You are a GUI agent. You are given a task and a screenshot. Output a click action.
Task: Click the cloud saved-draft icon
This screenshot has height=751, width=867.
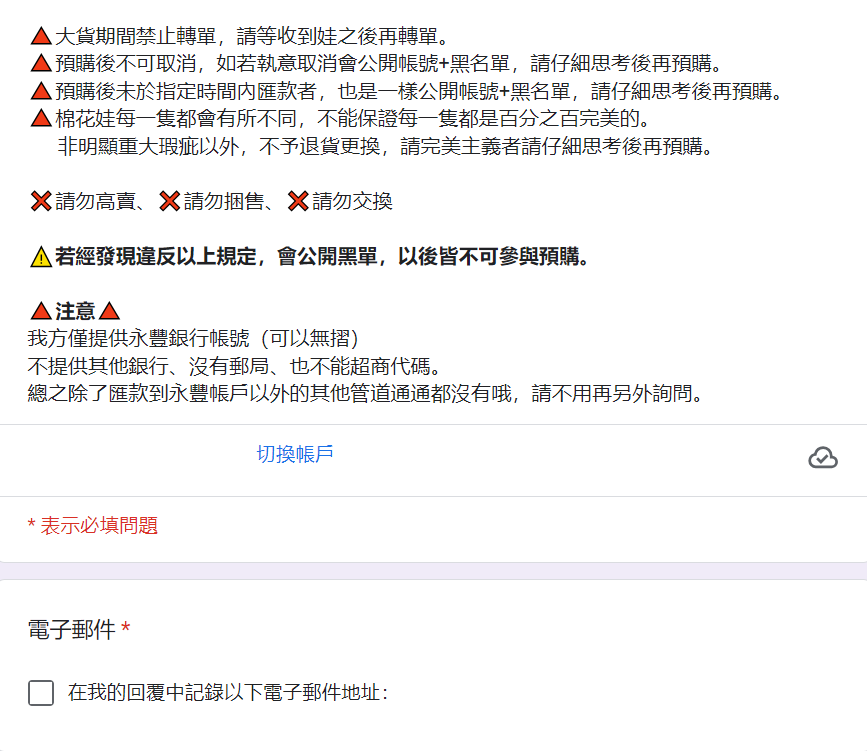click(823, 458)
